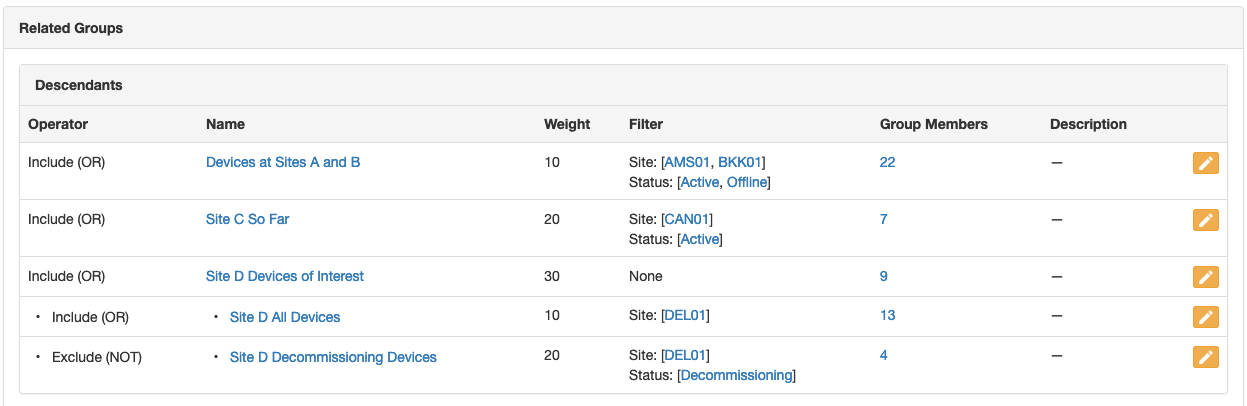Open the 13 group members count
The image size is (1247, 406).
click(x=887, y=316)
